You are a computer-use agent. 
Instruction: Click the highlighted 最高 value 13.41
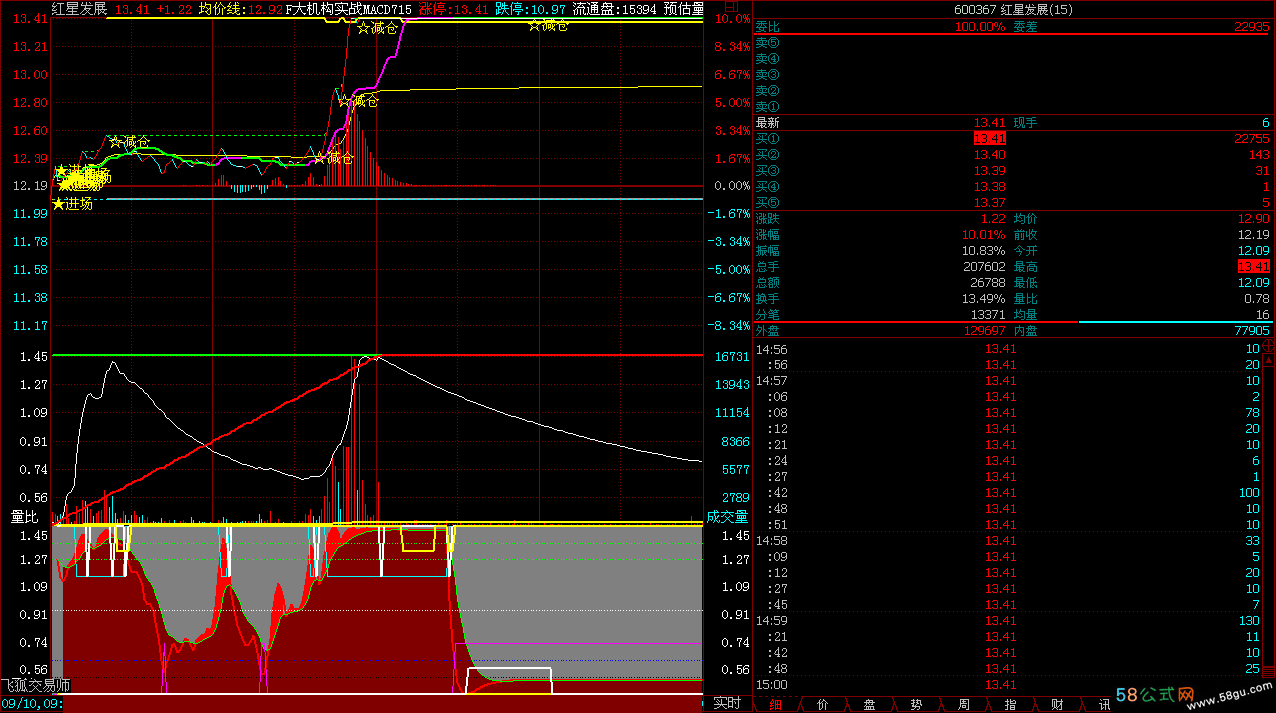pyautogui.click(x=1253, y=266)
